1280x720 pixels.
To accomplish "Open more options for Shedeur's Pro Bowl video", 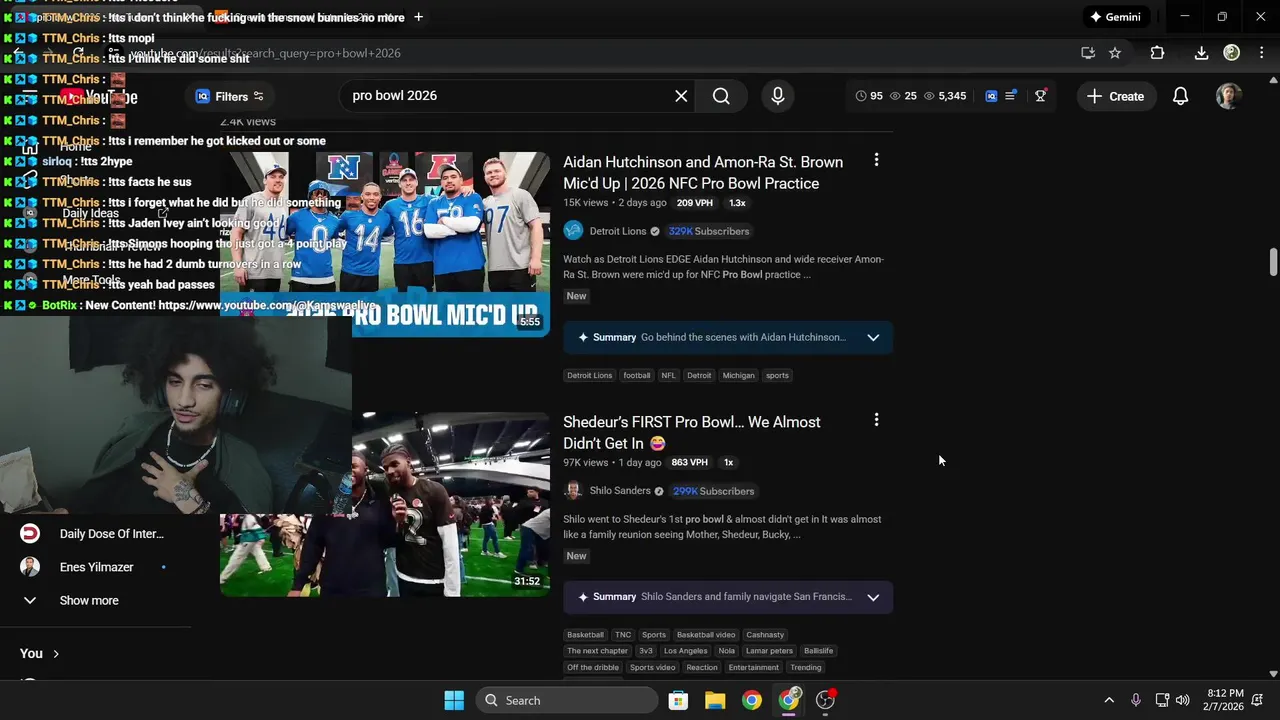I will click(x=876, y=420).
